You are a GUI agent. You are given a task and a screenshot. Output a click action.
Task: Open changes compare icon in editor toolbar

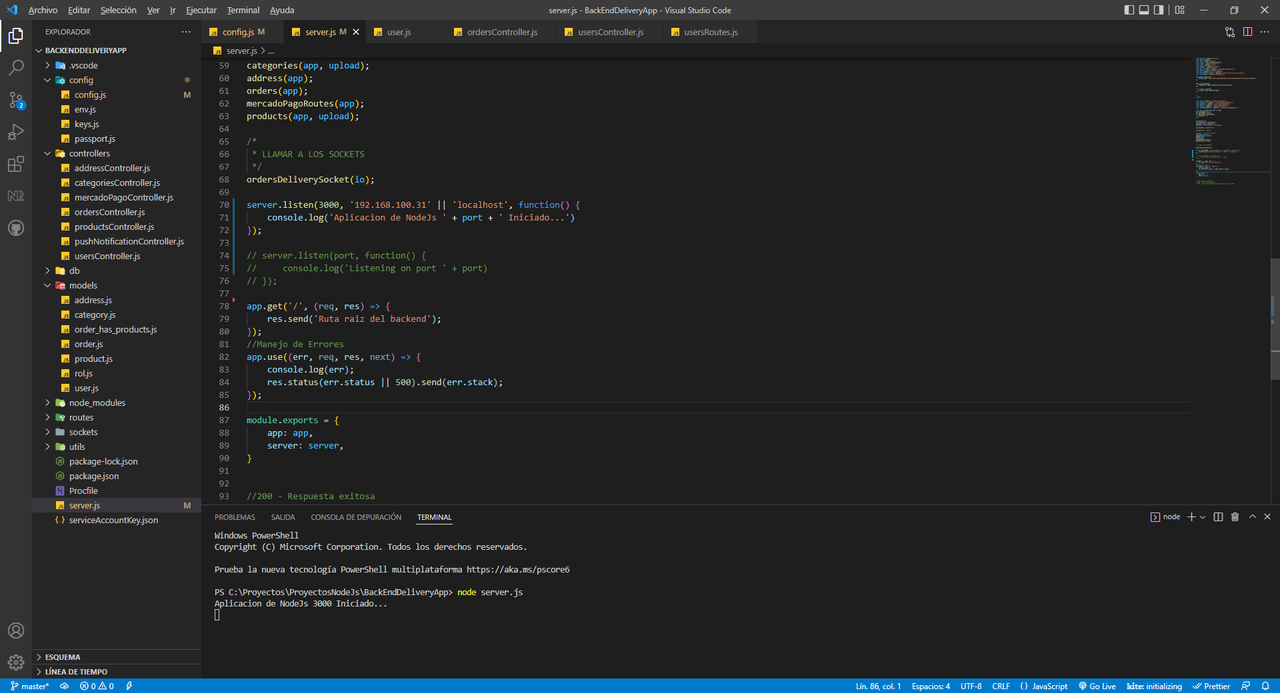pyautogui.click(x=1230, y=32)
